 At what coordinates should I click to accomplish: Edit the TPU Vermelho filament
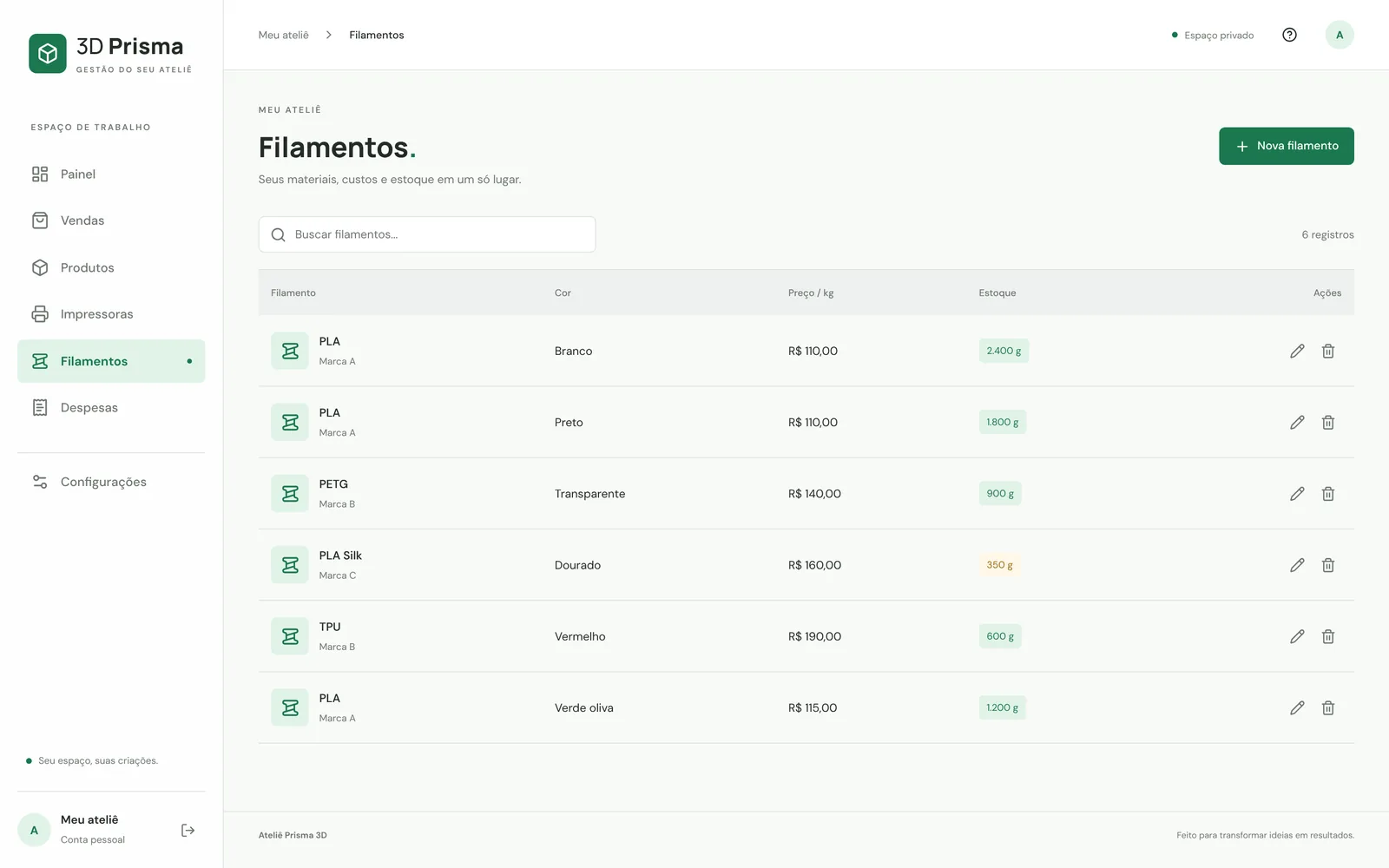[1297, 636]
